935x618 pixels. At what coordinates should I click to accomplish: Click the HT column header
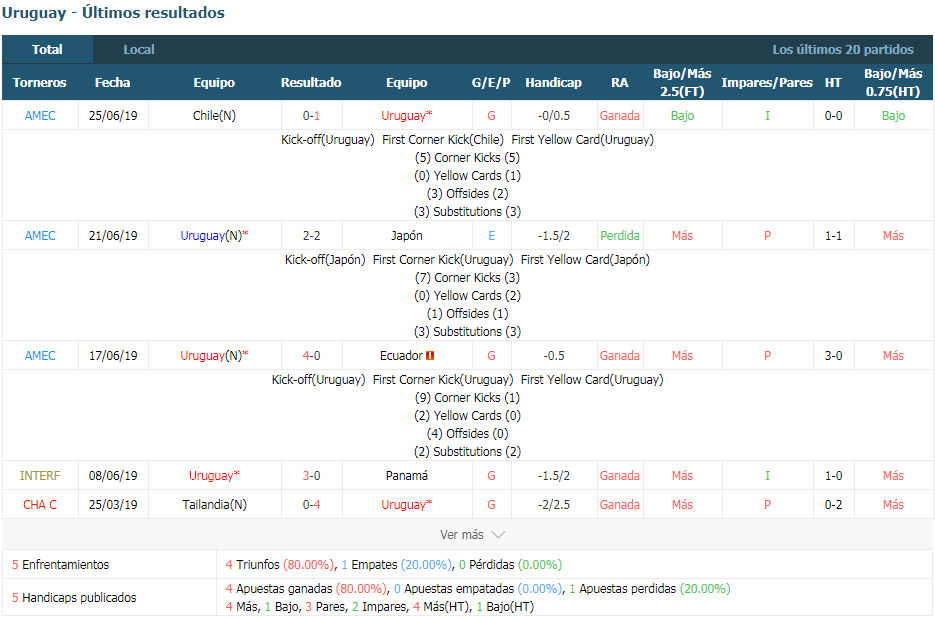(833, 82)
